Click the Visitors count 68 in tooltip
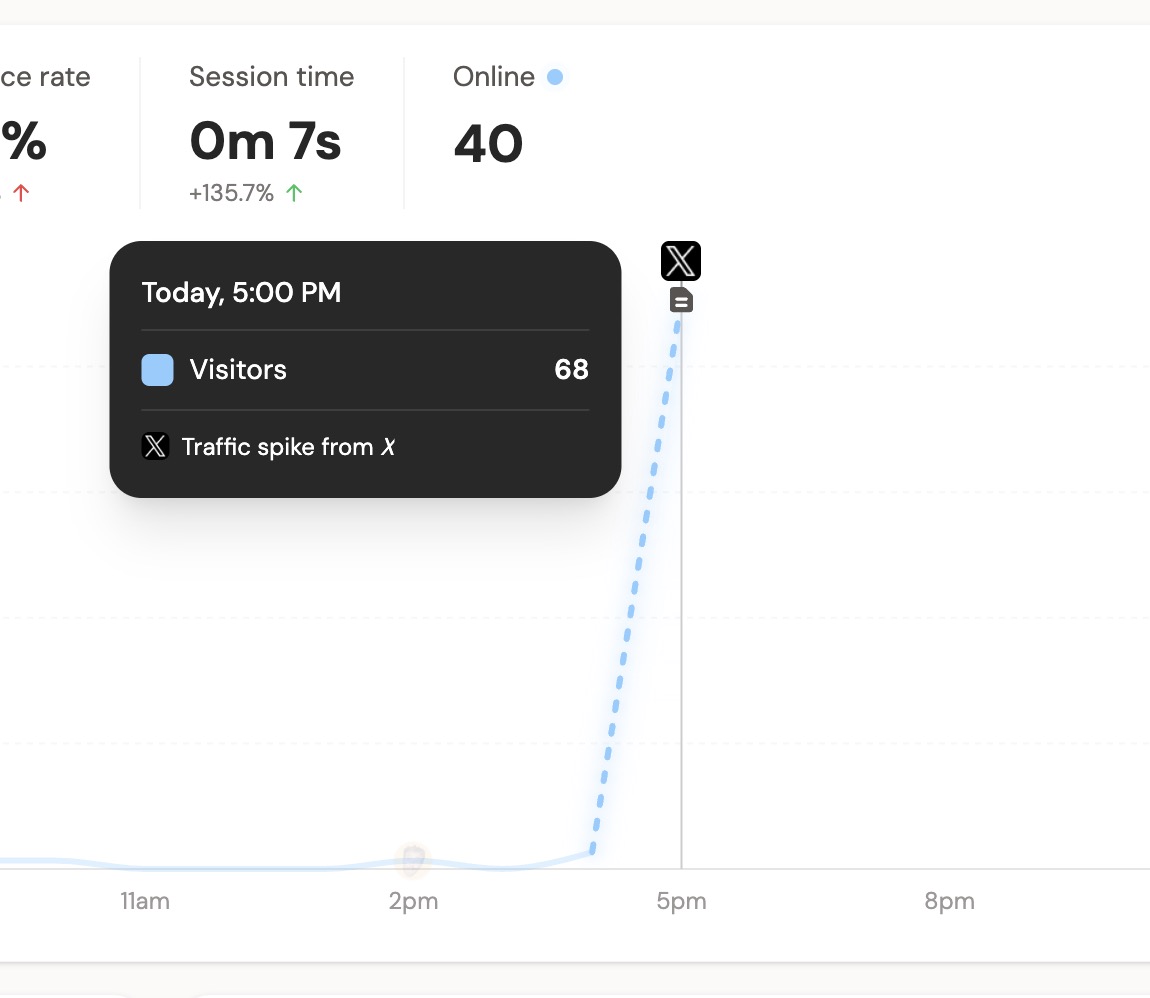Image resolution: width=1150 pixels, height=998 pixels. pos(571,370)
